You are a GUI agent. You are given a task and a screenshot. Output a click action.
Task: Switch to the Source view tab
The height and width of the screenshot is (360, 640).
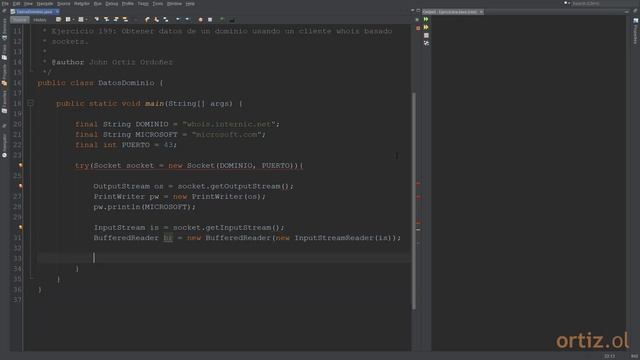tap(20, 20)
